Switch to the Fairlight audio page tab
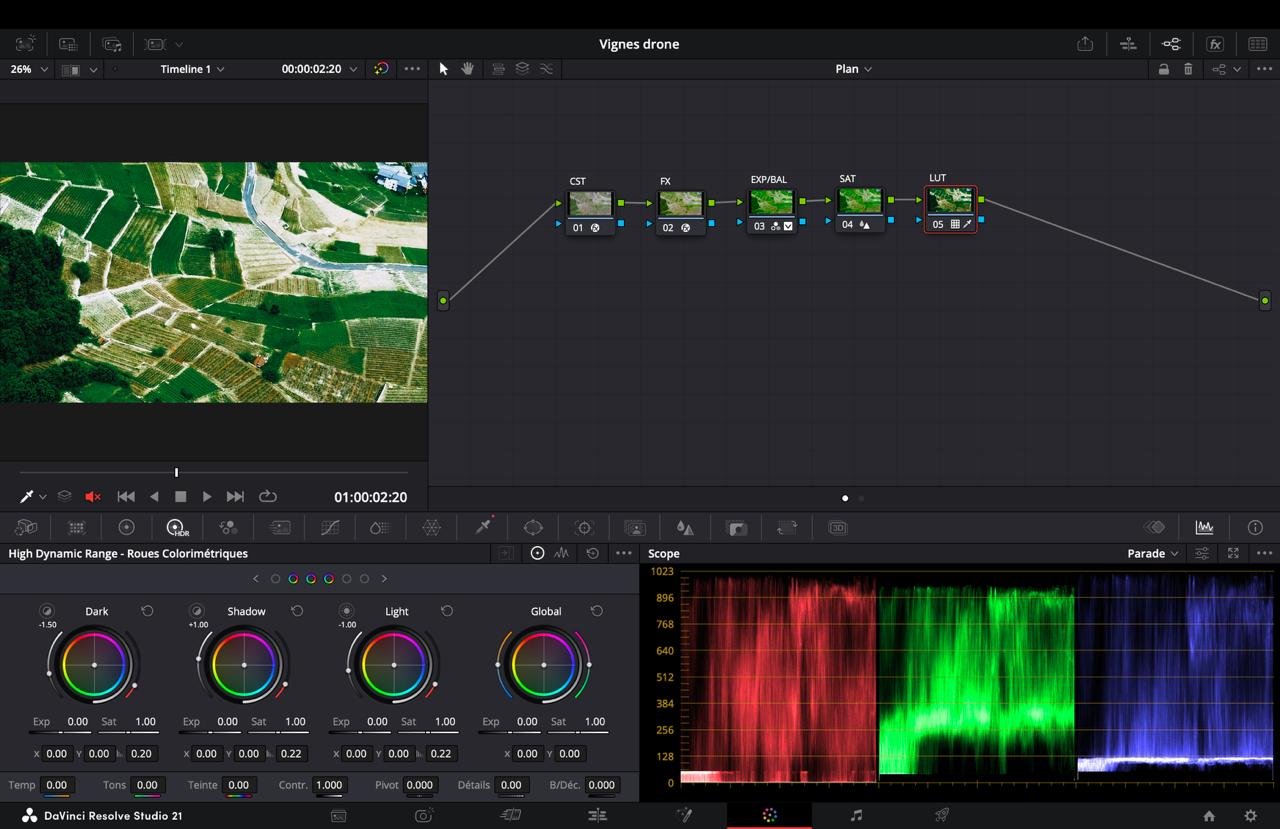The width and height of the screenshot is (1280, 829). click(856, 815)
